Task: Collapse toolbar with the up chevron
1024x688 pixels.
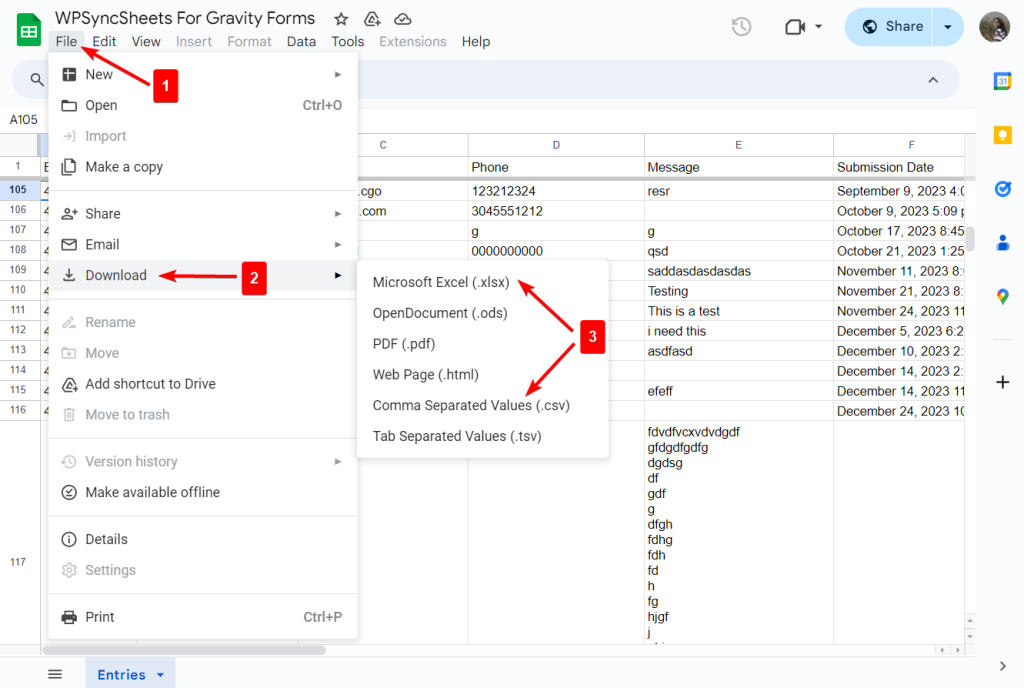Action: [933, 80]
